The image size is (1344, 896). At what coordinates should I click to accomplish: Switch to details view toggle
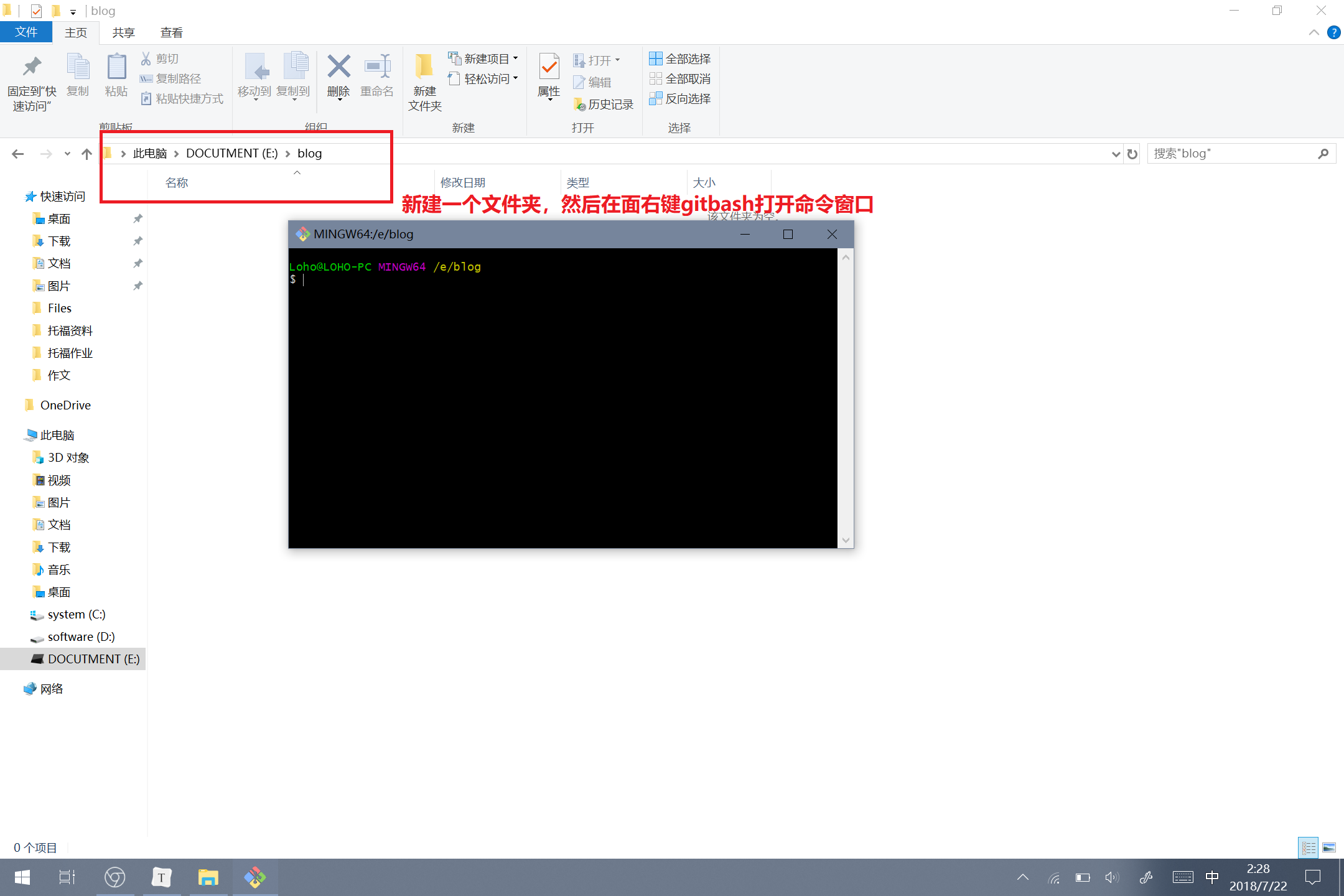pyautogui.click(x=1308, y=847)
